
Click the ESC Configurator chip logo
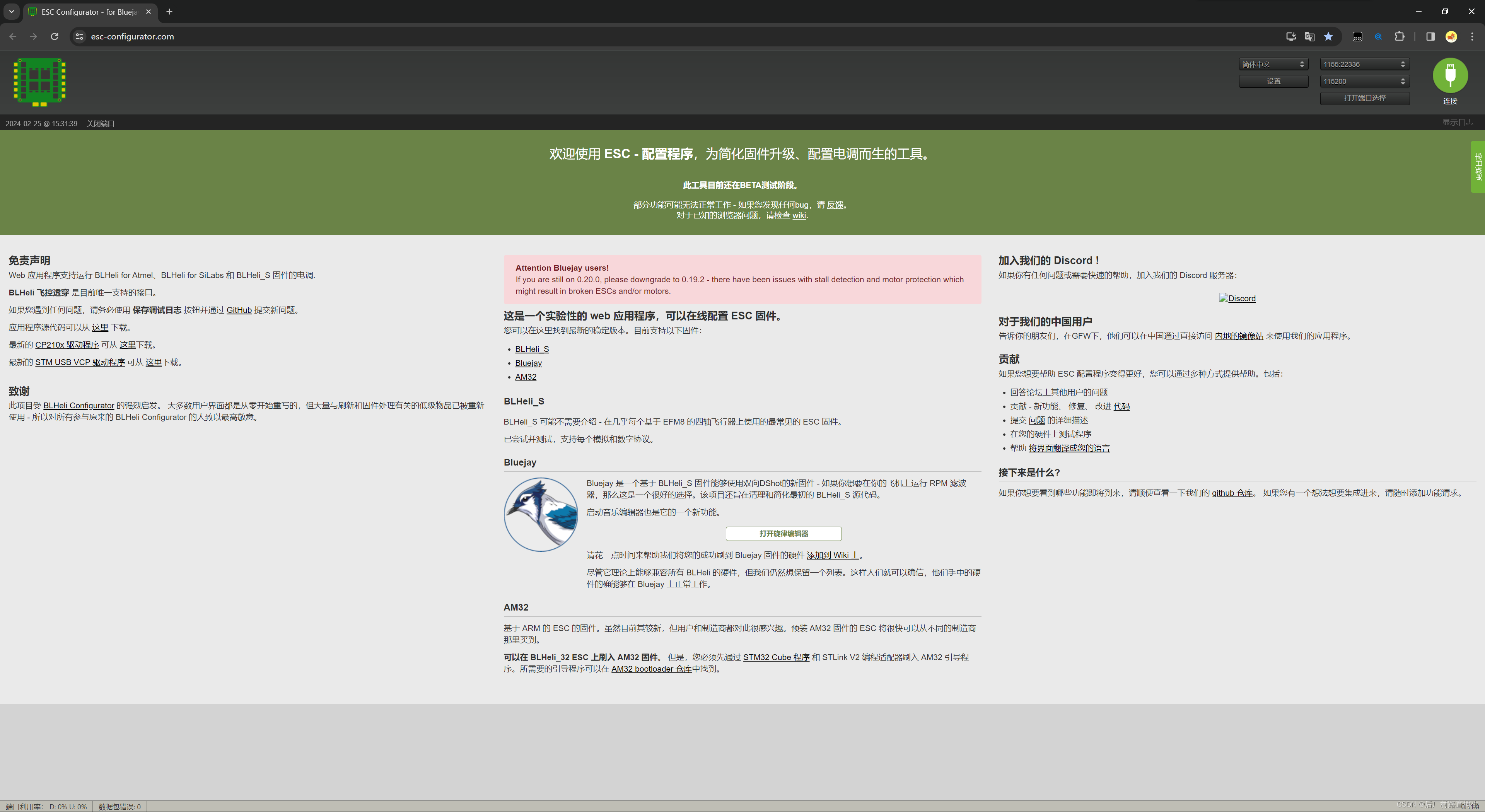pos(39,82)
